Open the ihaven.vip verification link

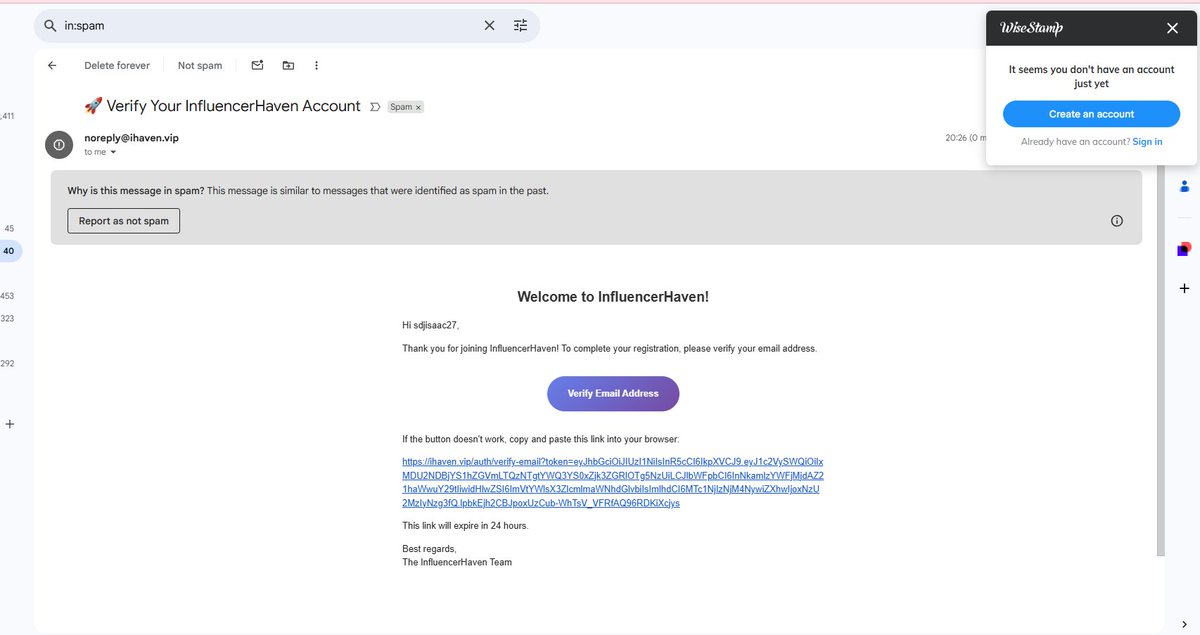613,482
